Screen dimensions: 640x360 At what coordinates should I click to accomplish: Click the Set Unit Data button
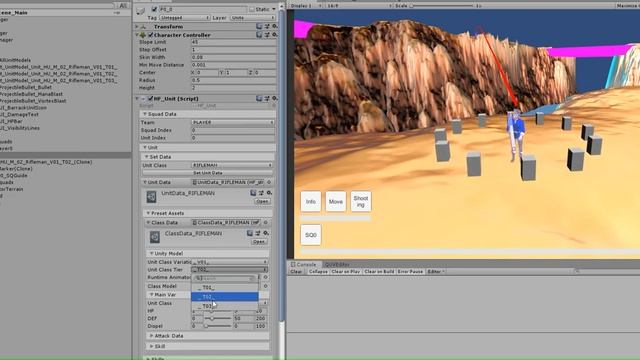208,173
